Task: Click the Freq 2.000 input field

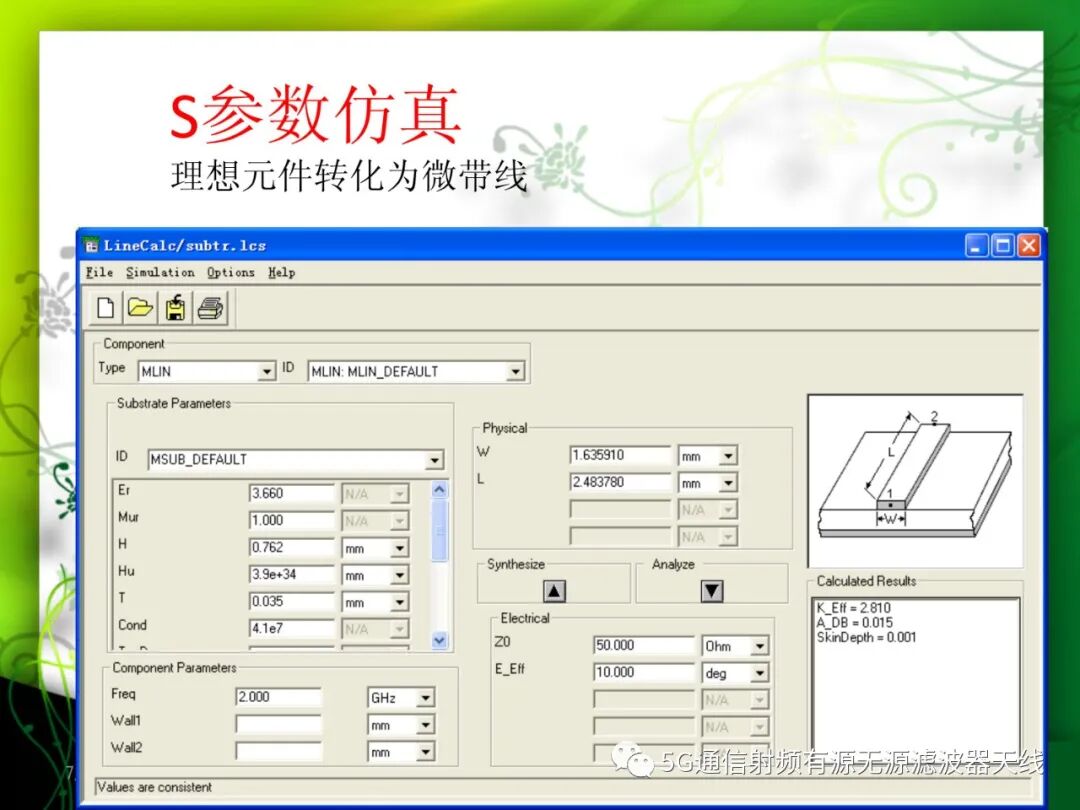Action: tap(278, 697)
